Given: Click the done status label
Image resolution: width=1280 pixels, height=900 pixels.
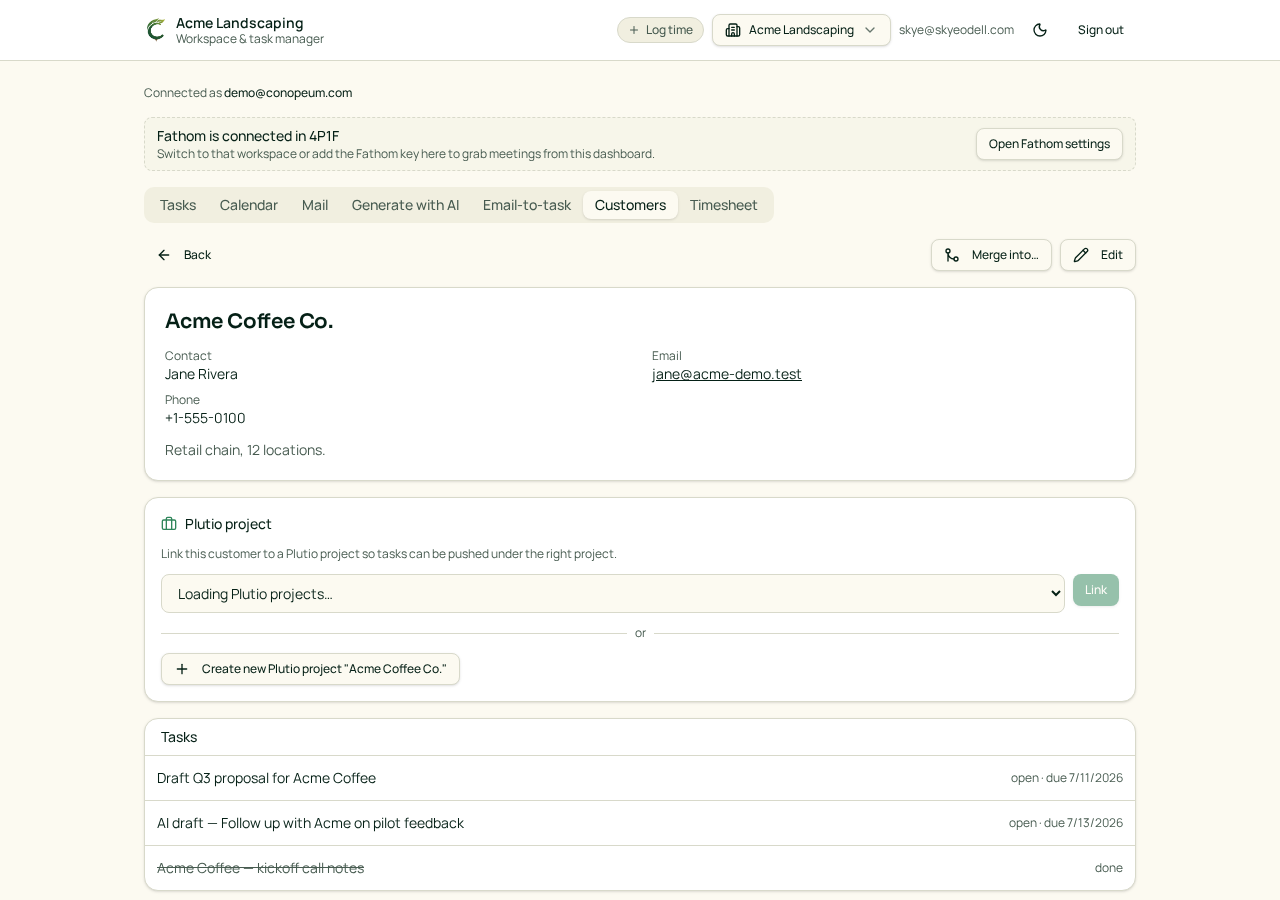Looking at the screenshot, I should pyautogui.click(x=1109, y=868).
